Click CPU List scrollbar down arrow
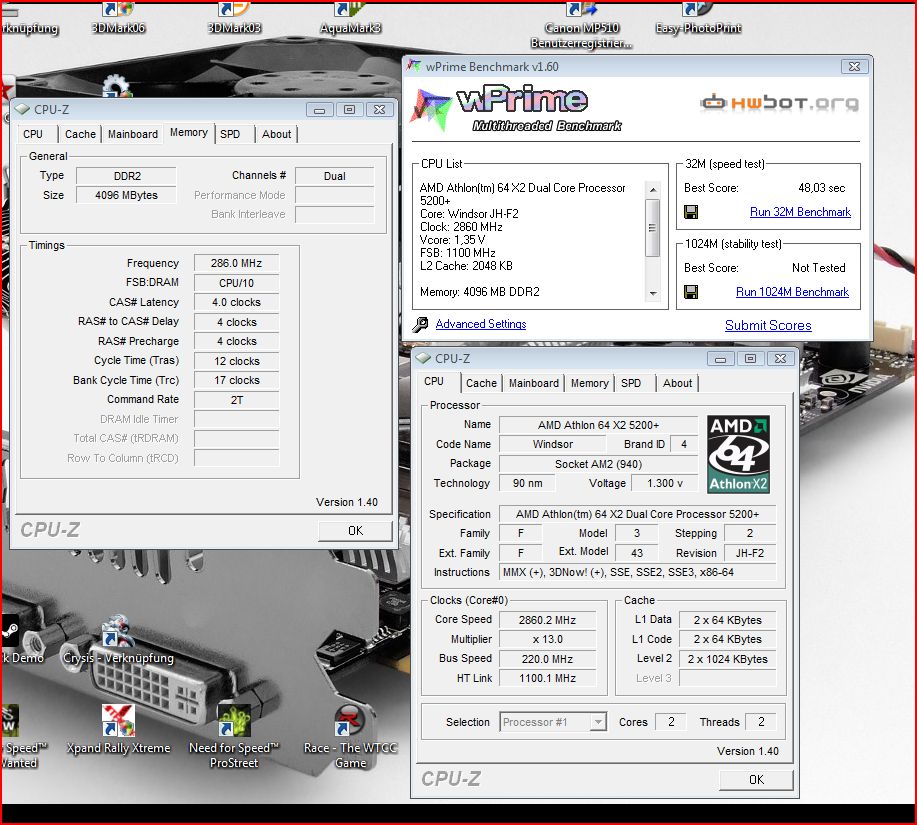The height and width of the screenshot is (825, 917). [x=653, y=294]
